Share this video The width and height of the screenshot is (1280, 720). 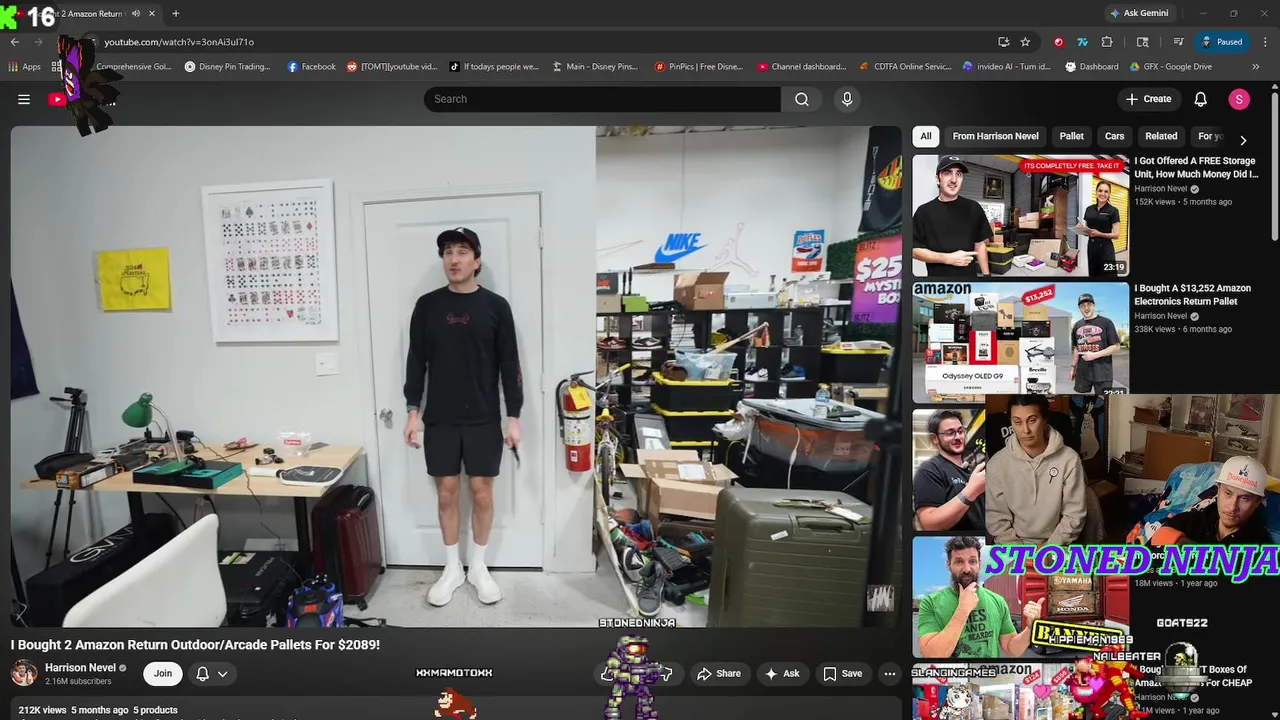tap(719, 674)
